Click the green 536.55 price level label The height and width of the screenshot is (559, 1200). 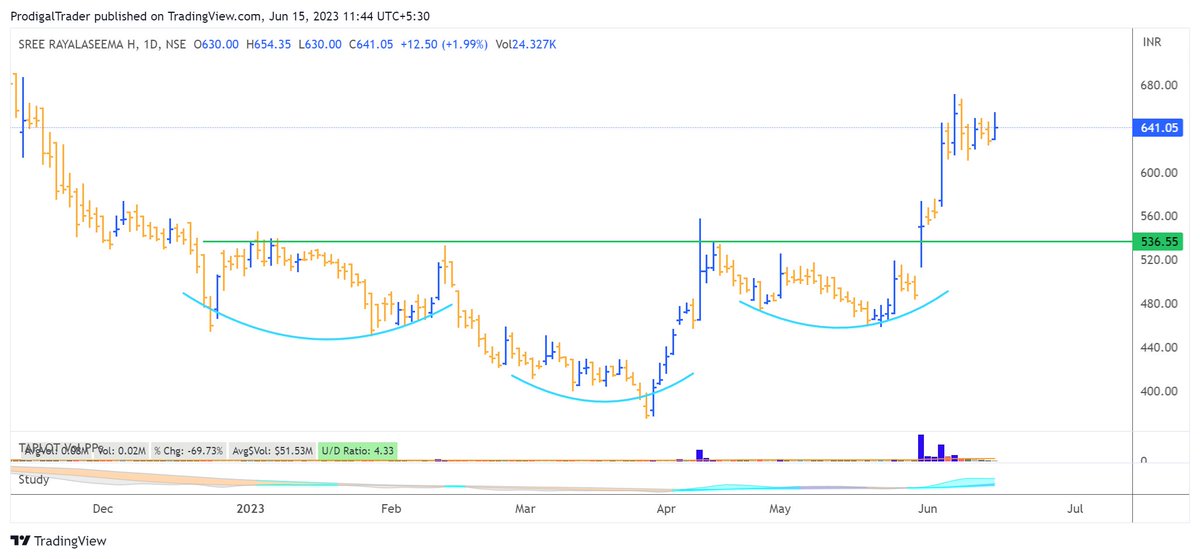(x=1157, y=242)
